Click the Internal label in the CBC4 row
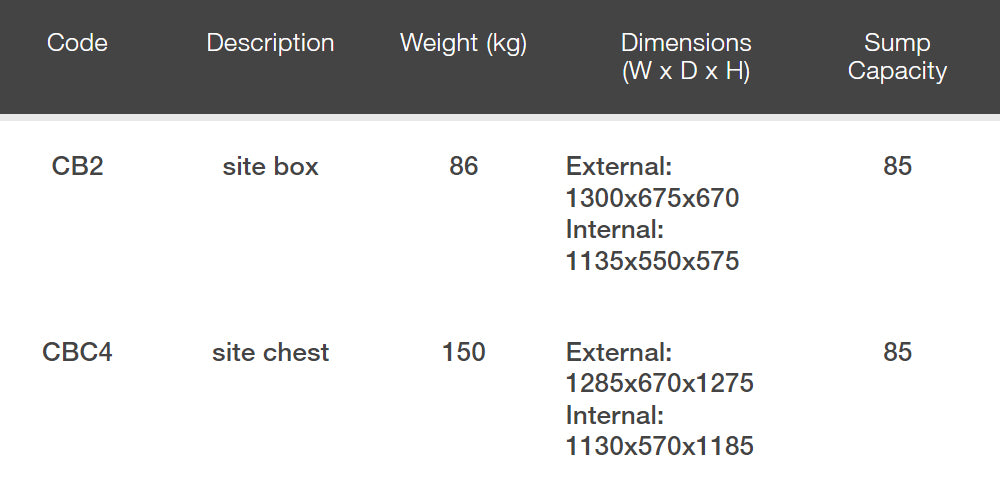 (x=615, y=415)
